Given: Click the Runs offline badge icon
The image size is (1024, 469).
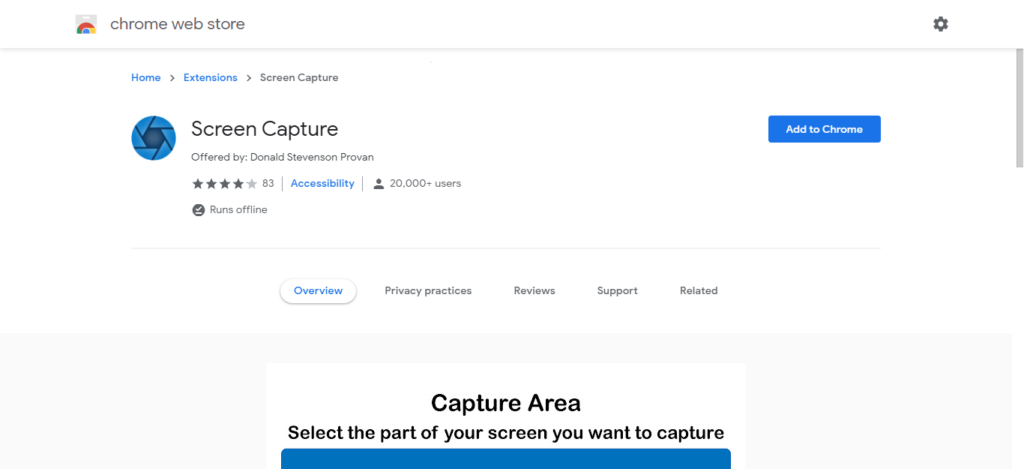Looking at the screenshot, I should point(198,210).
